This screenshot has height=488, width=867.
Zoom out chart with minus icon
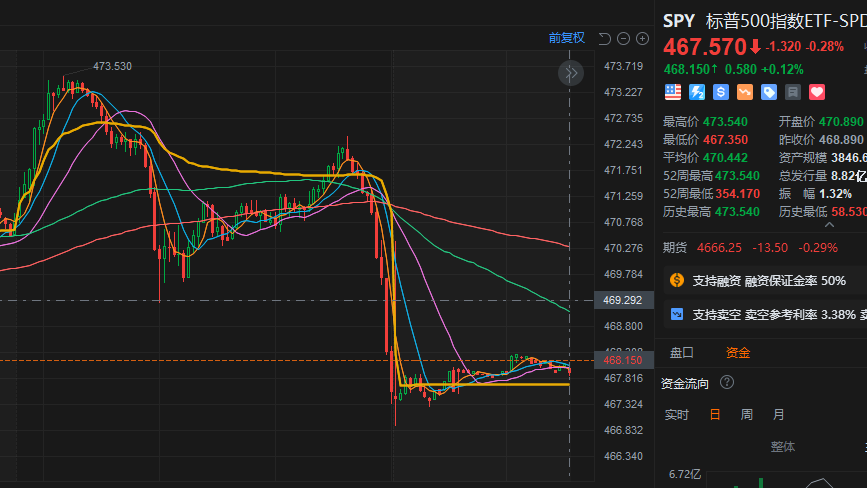tap(623, 38)
